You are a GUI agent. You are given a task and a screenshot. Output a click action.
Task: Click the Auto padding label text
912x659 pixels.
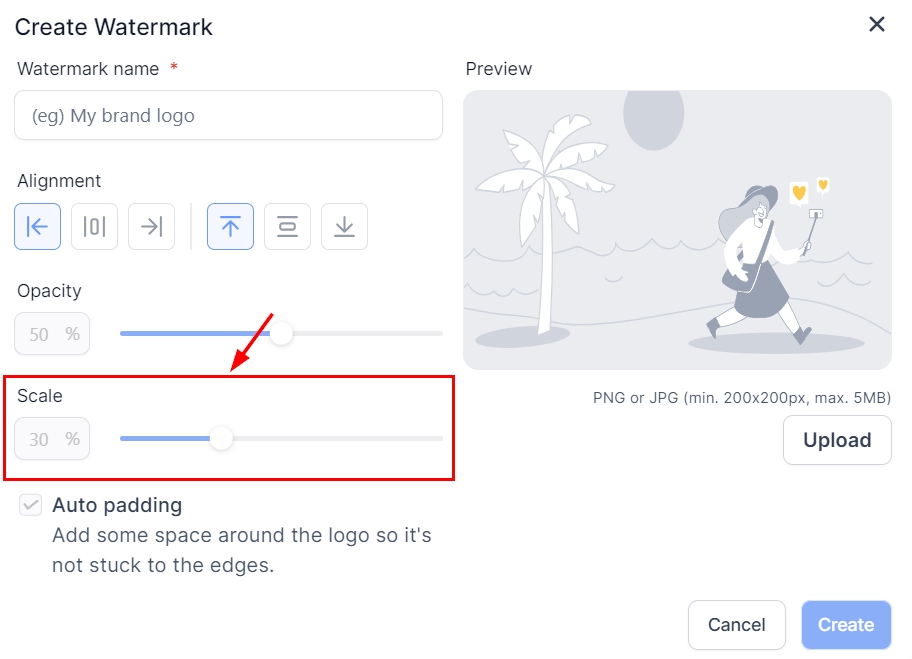(x=117, y=505)
